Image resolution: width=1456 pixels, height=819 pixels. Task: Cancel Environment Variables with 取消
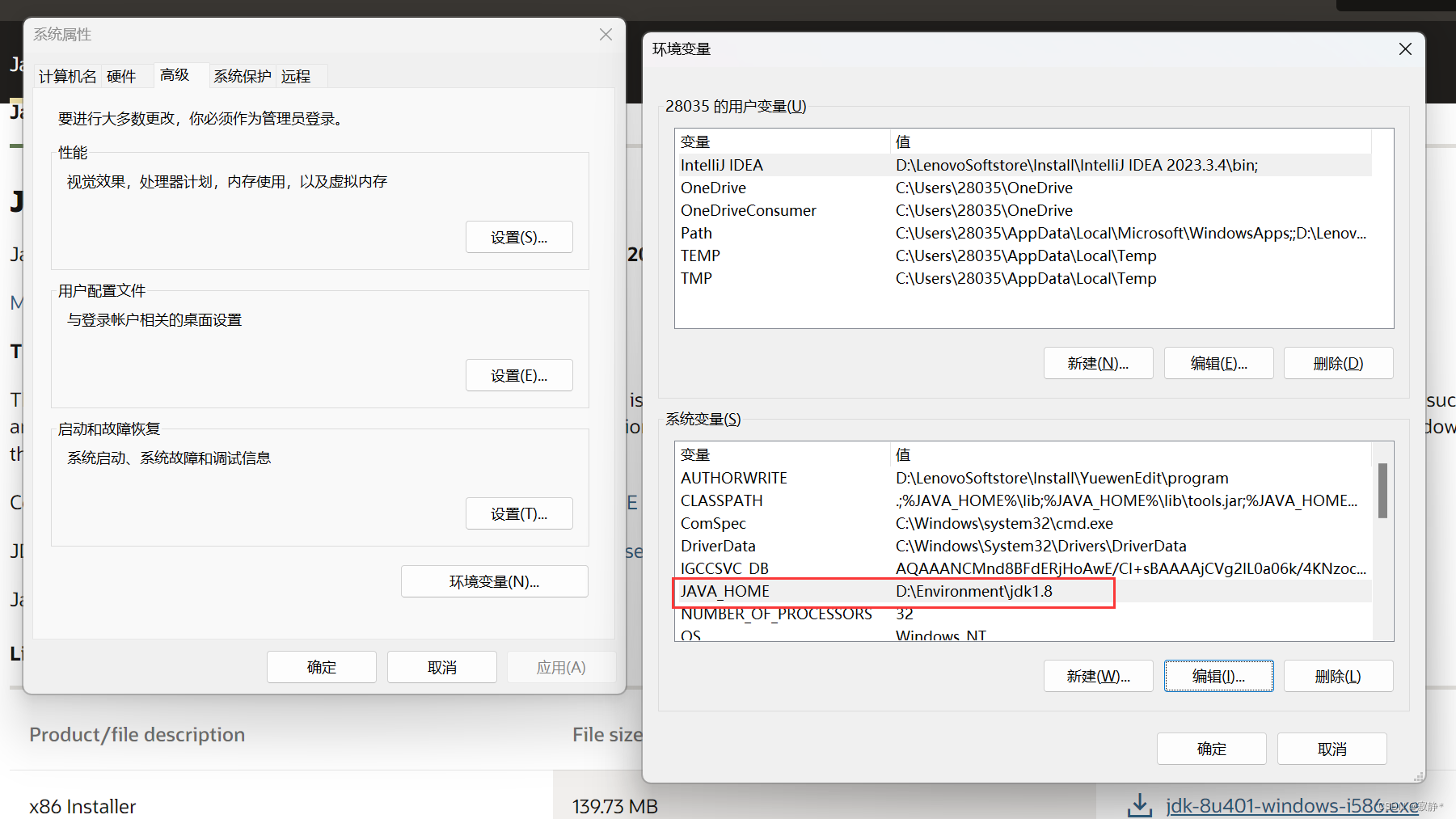(x=1332, y=749)
